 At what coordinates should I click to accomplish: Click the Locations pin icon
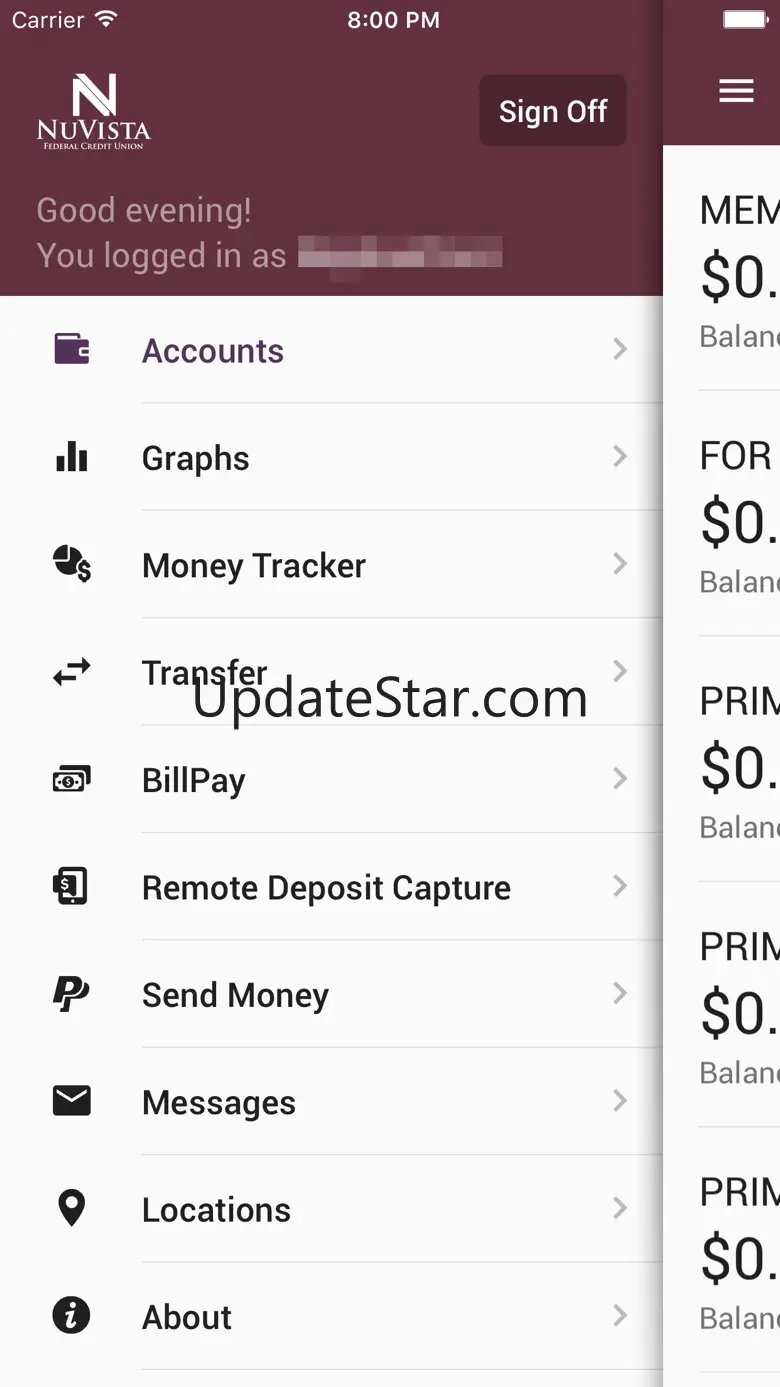(72, 1209)
